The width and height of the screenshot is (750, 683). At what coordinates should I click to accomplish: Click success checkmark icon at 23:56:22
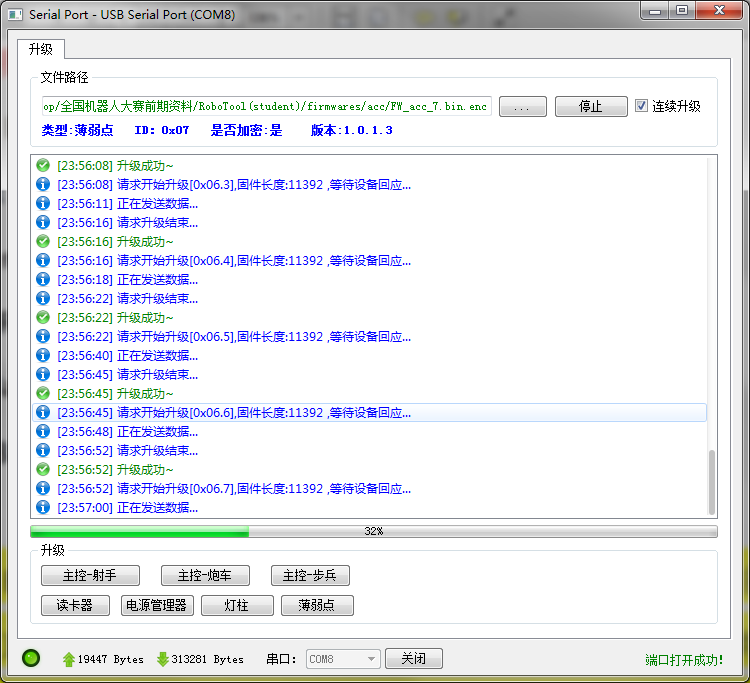[43, 317]
